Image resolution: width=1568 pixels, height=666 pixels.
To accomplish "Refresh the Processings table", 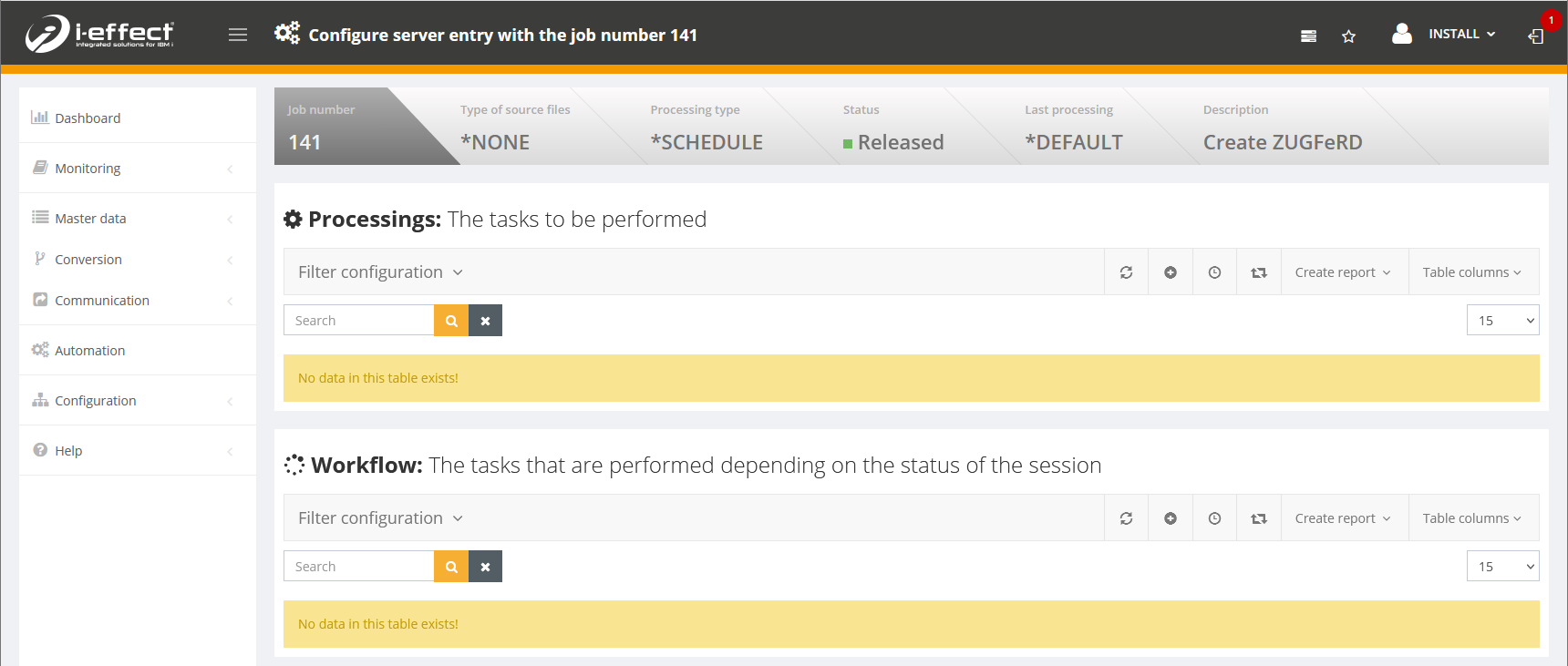I will click(1127, 272).
